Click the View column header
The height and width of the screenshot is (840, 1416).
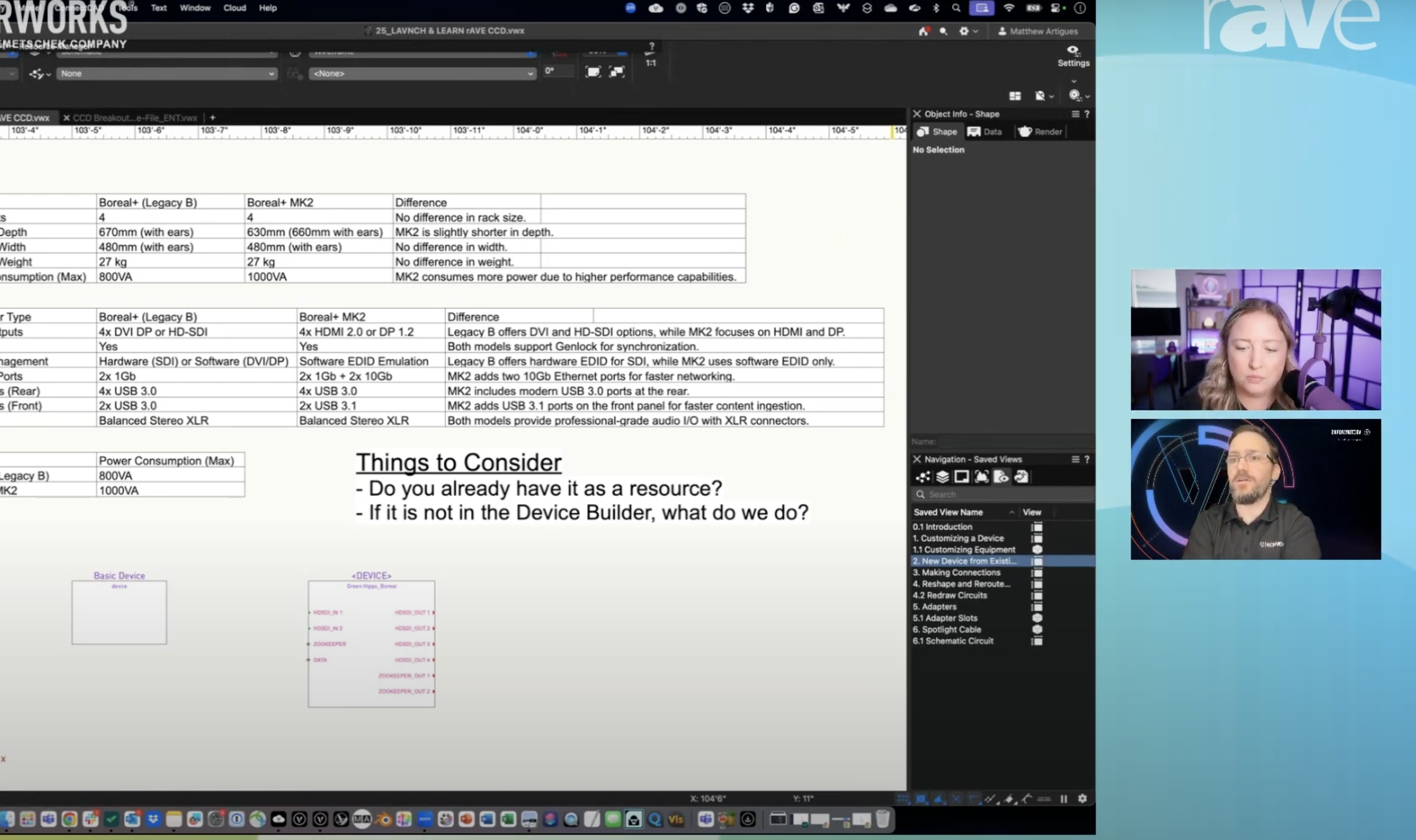pyautogui.click(x=1032, y=512)
